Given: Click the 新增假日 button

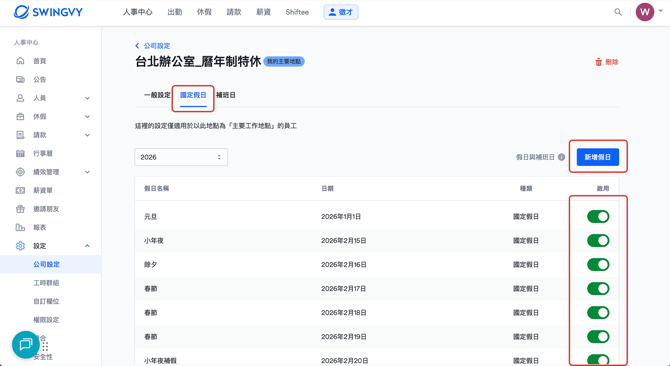Looking at the screenshot, I should (598, 157).
